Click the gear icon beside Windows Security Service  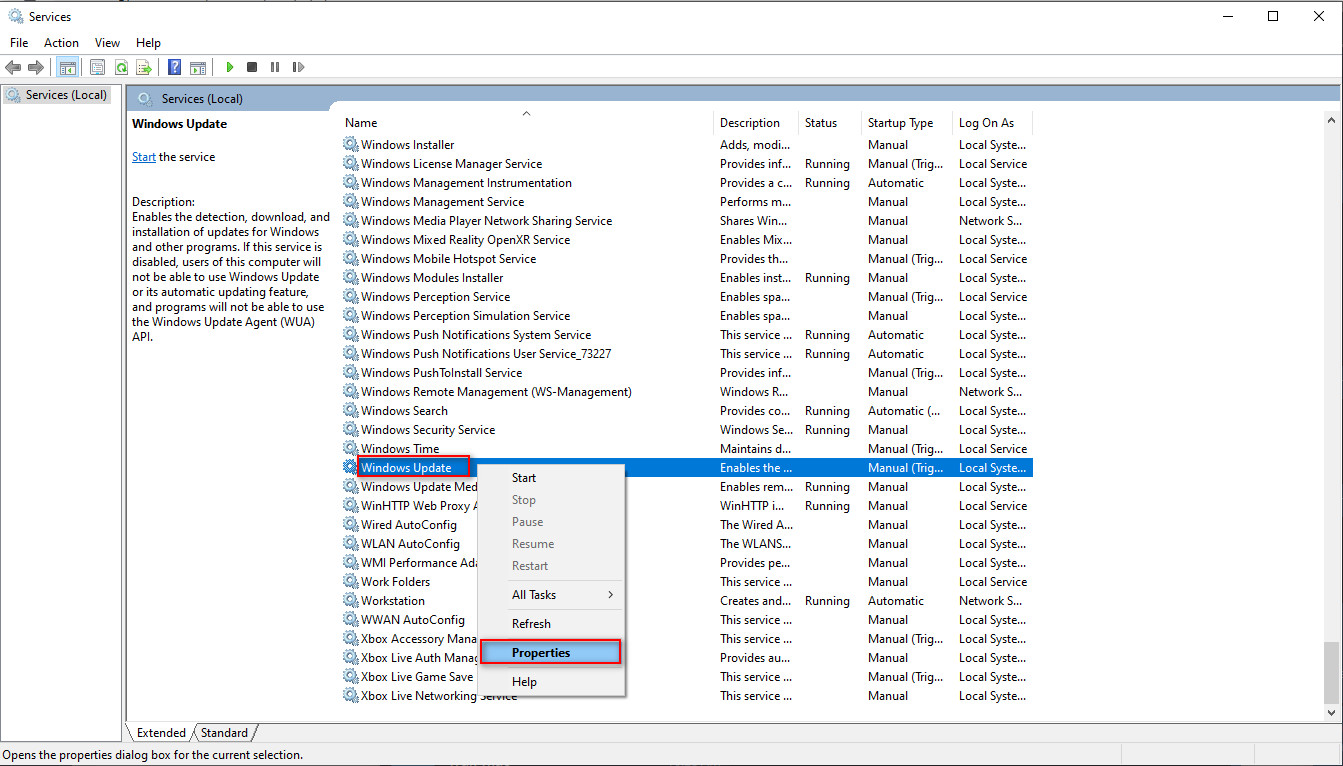350,430
